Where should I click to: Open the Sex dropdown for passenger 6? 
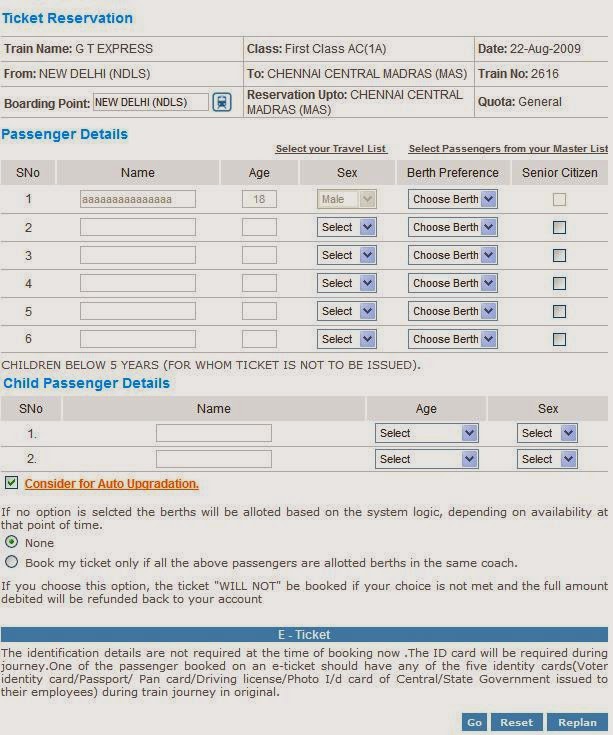[347, 339]
